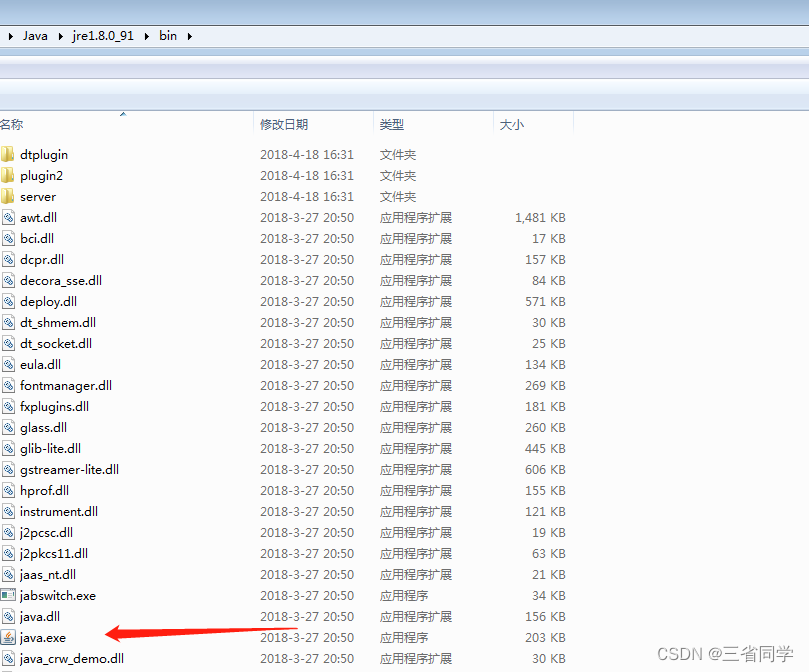Select the java.dll file icon
Screen dimensions: 809x672
(8, 616)
